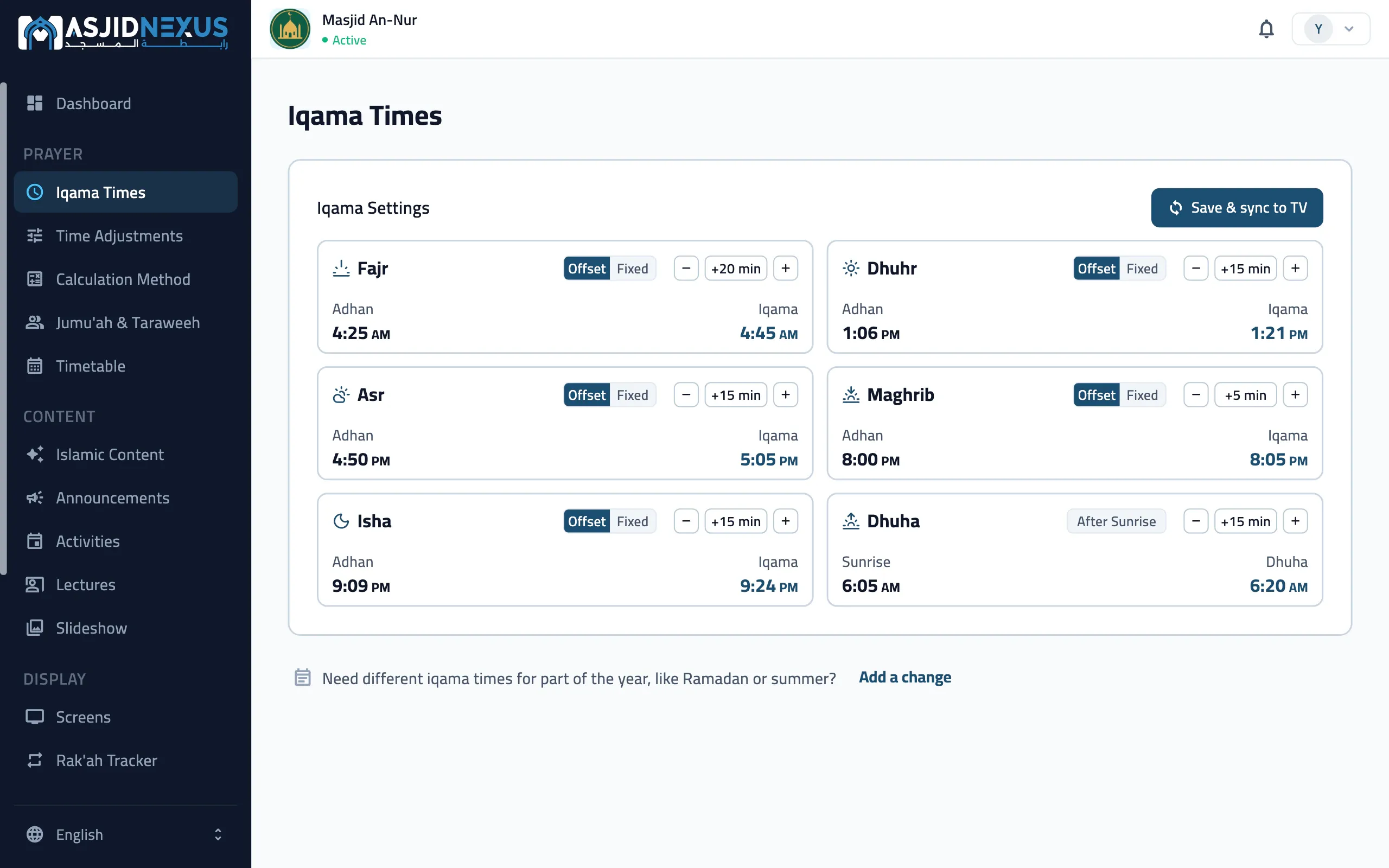This screenshot has height=868, width=1389.
Task: Click the After Sunrise label for Dhuha
Action: tap(1116, 521)
